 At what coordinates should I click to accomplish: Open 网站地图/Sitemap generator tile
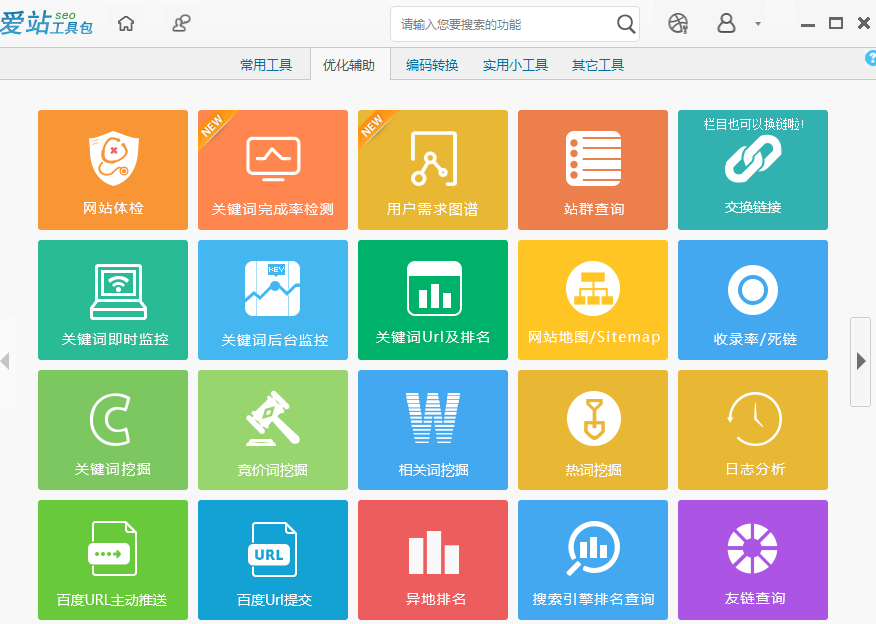point(593,300)
